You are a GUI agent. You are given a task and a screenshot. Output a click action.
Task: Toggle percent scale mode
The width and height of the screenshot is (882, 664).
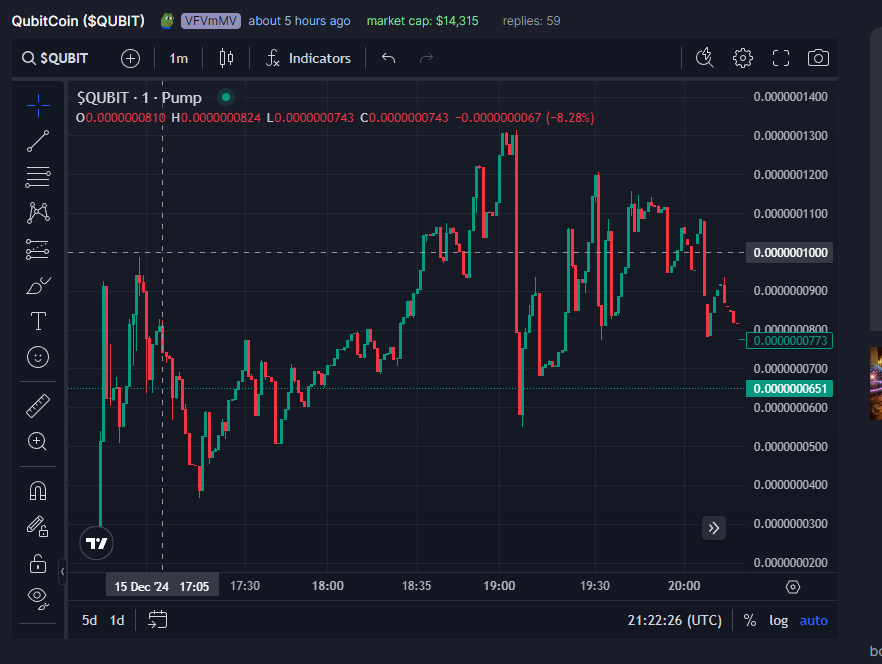point(749,620)
